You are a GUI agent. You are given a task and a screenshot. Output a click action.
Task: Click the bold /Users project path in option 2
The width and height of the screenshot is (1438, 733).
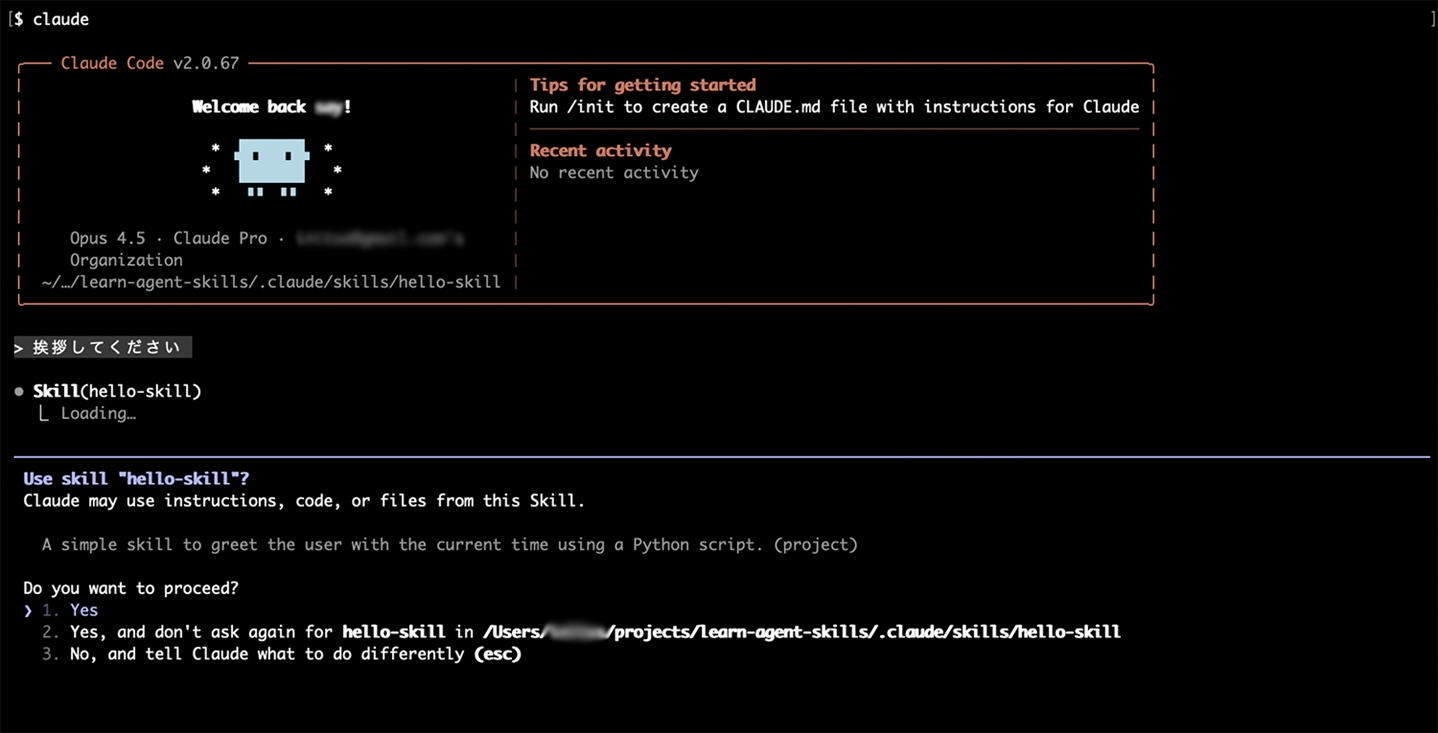(x=800, y=632)
